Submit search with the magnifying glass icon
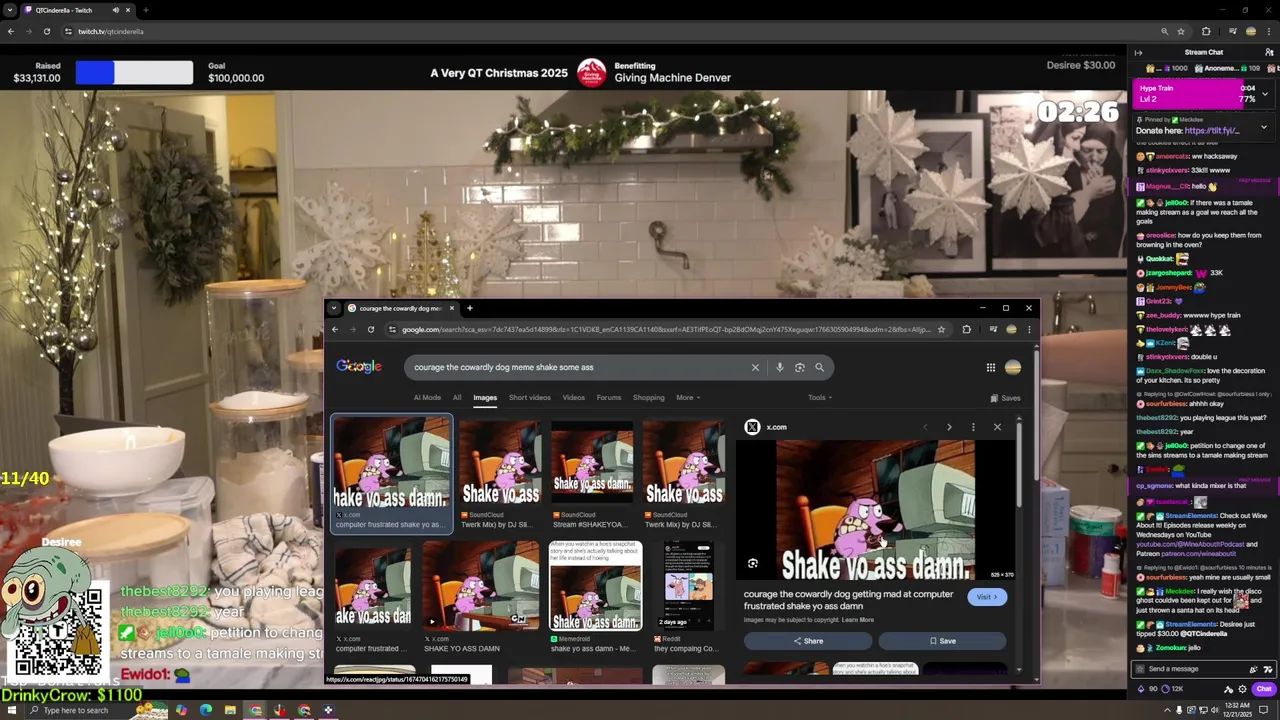The image size is (1280, 720). coord(819,367)
